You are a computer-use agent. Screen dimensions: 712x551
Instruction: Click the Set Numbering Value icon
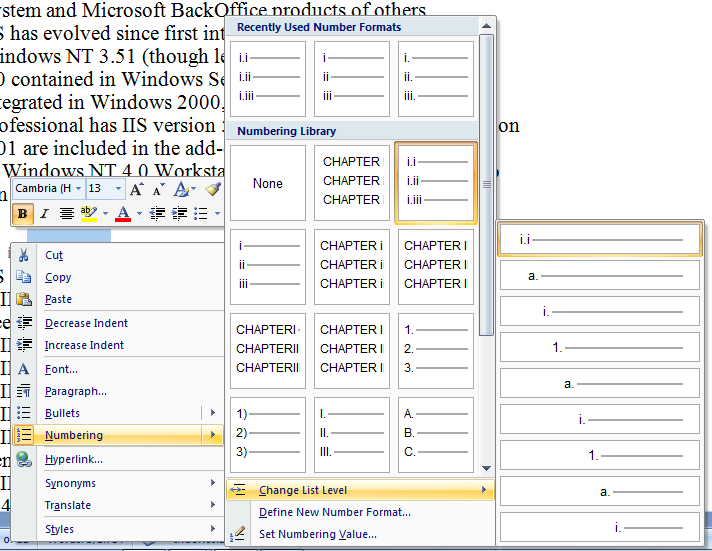tap(237, 534)
